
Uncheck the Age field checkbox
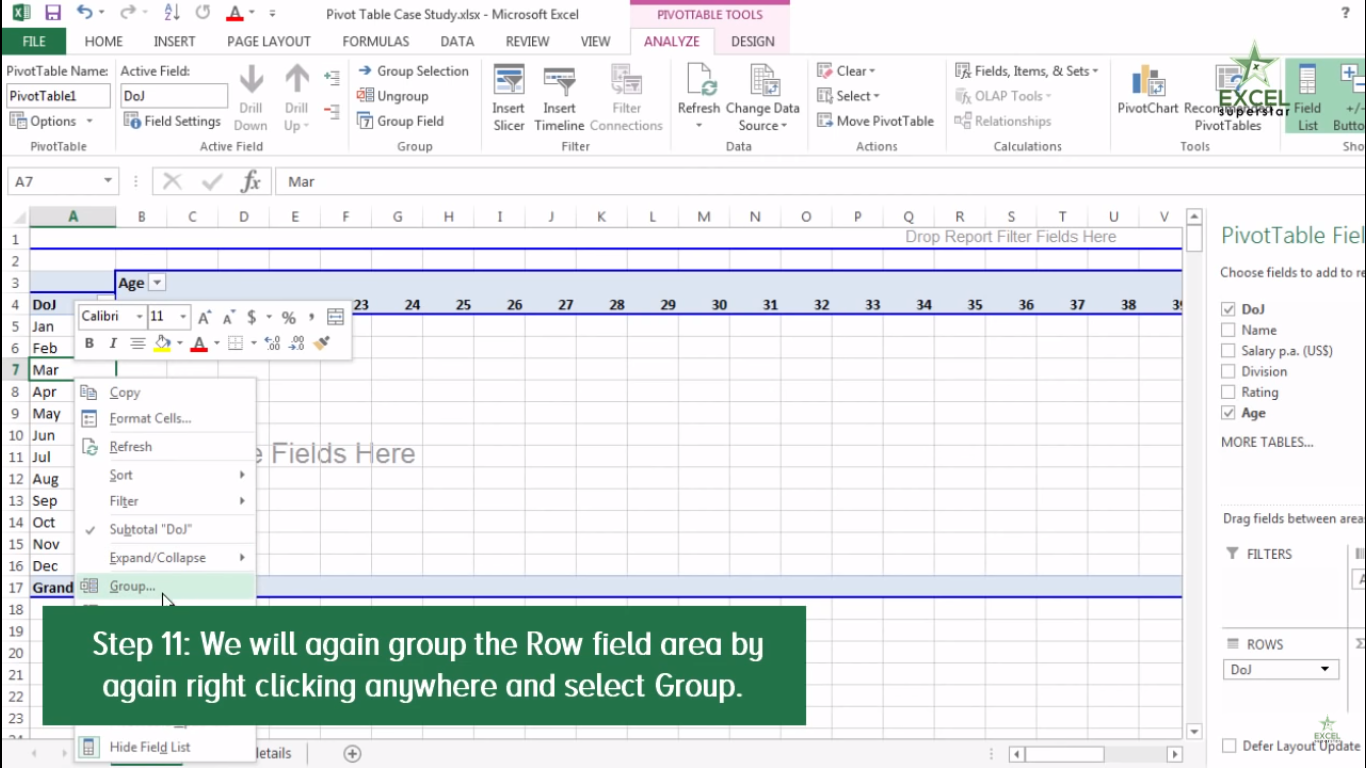(x=1228, y=413)
